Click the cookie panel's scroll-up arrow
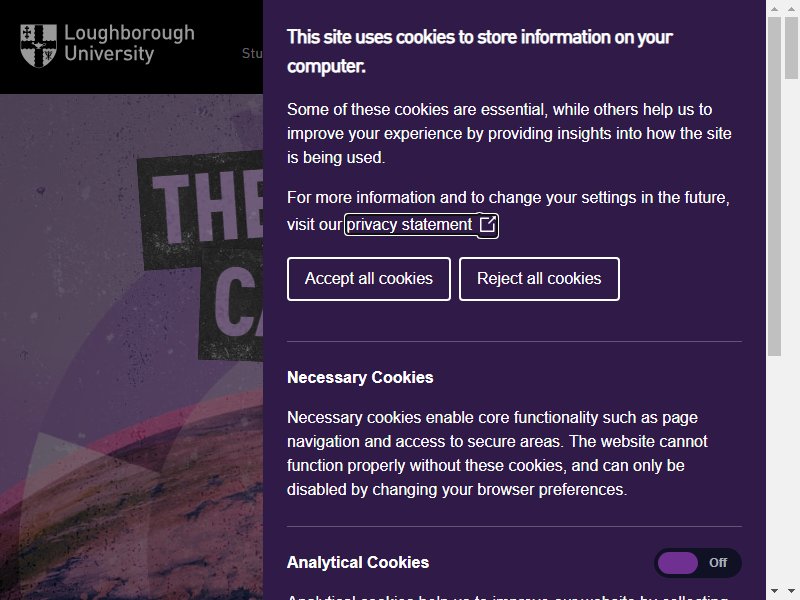The image size is (800, 600). coord(774,9)
